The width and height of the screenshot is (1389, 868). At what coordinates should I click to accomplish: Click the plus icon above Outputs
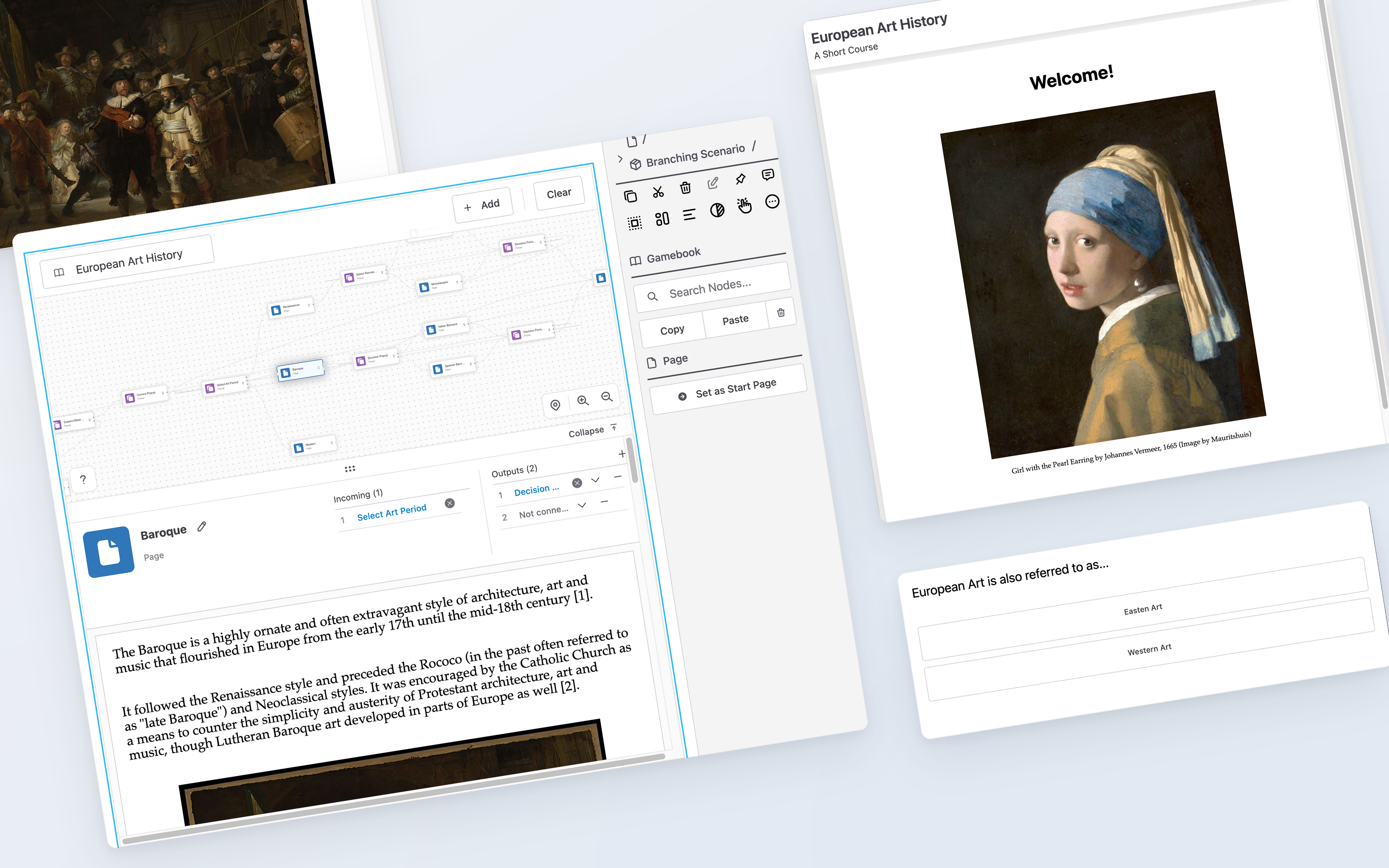click(x=621, y=454)
